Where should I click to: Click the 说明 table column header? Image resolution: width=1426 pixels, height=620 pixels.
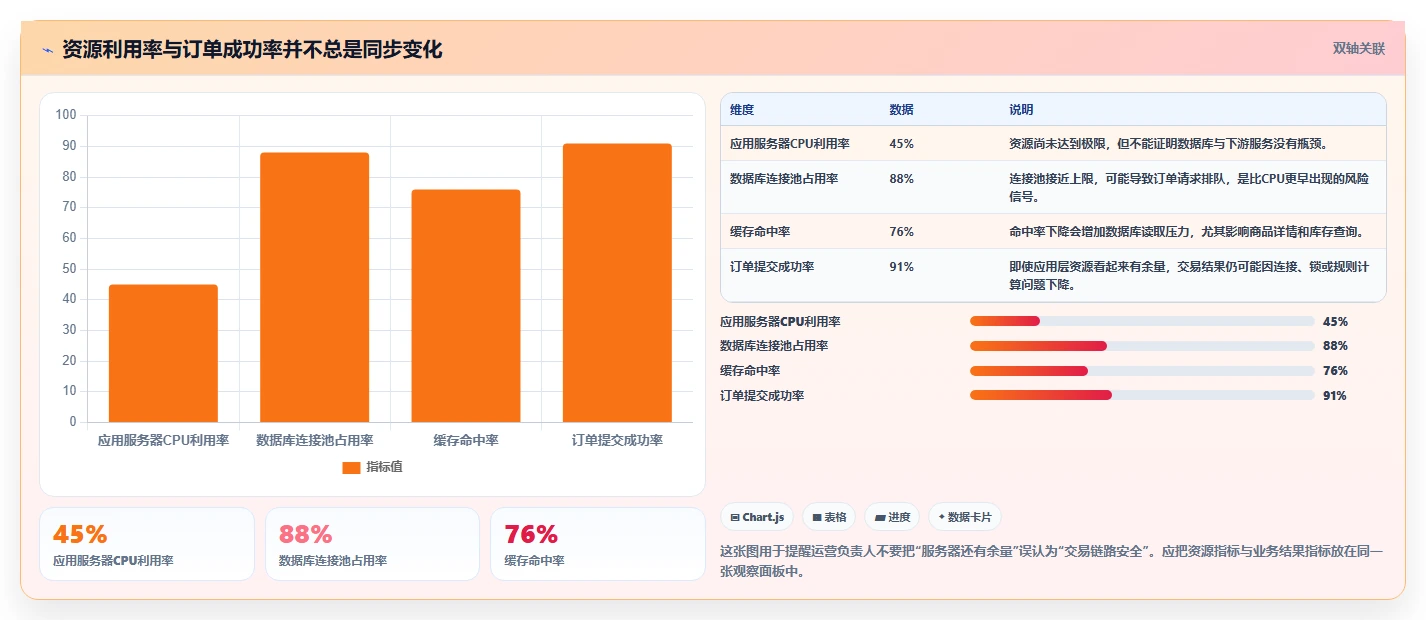(1021, 110)
